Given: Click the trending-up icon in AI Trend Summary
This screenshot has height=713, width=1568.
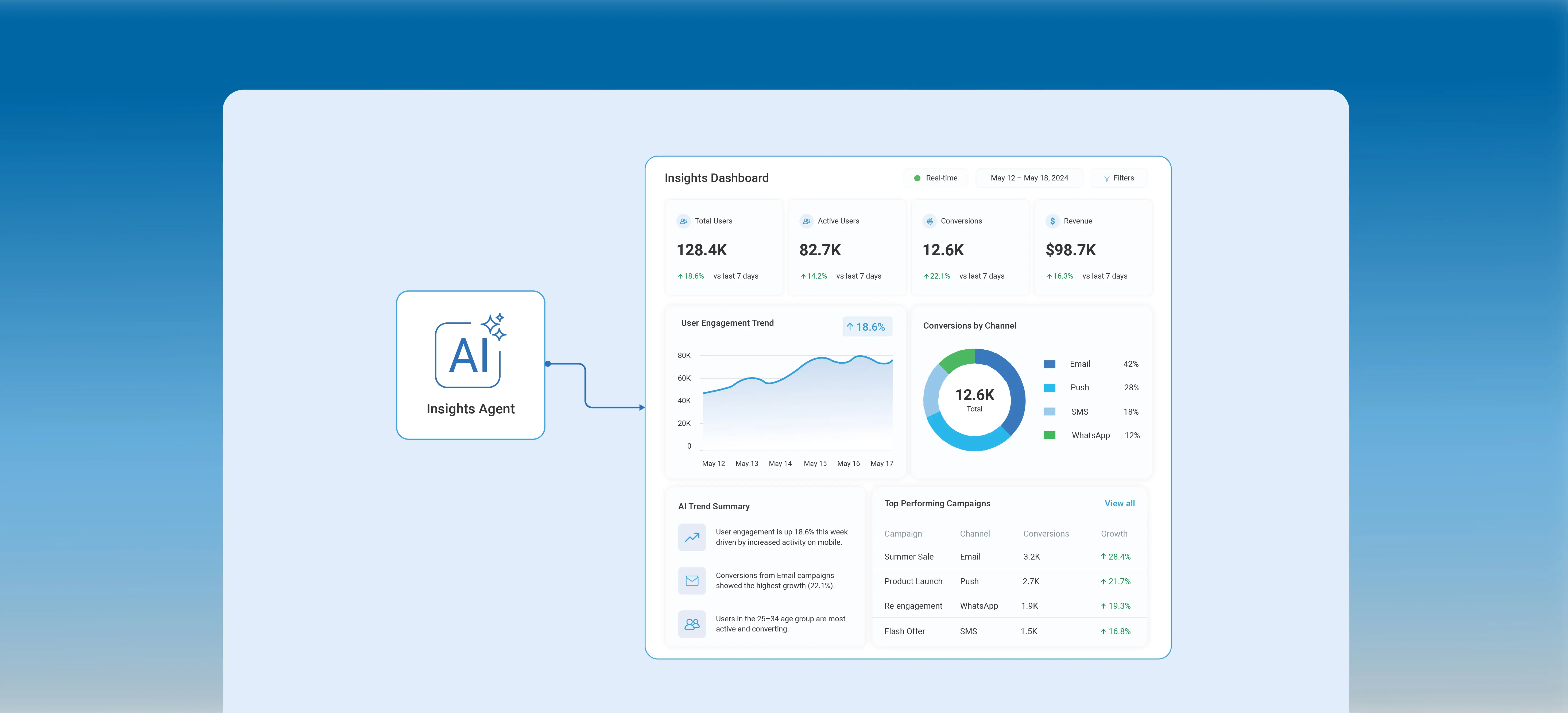Looking at the screenshot, I should (x=692, y=538).
